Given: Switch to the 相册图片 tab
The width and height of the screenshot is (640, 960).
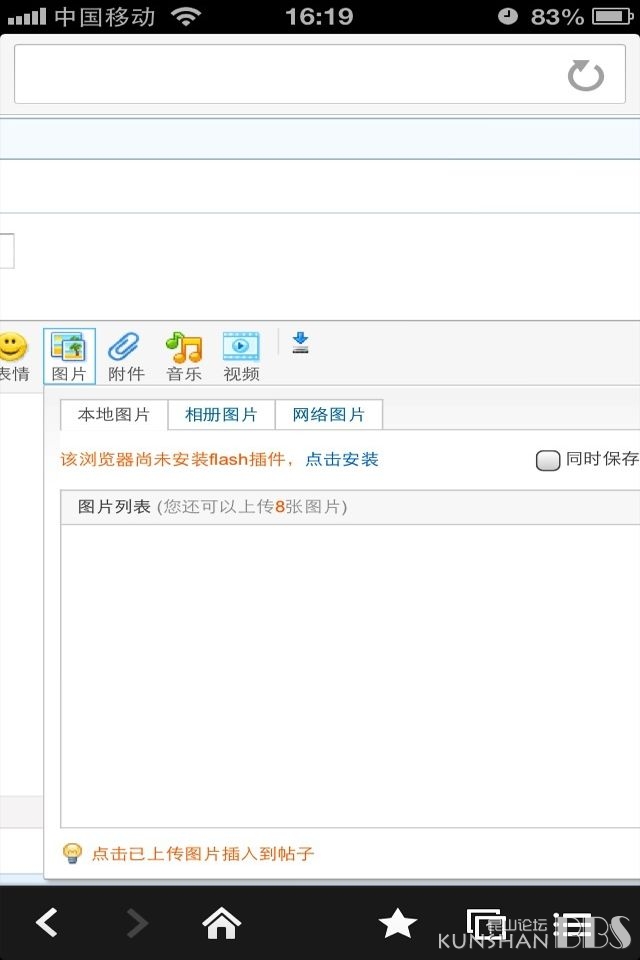Looking at the screenshot, I should pos(221,414).
